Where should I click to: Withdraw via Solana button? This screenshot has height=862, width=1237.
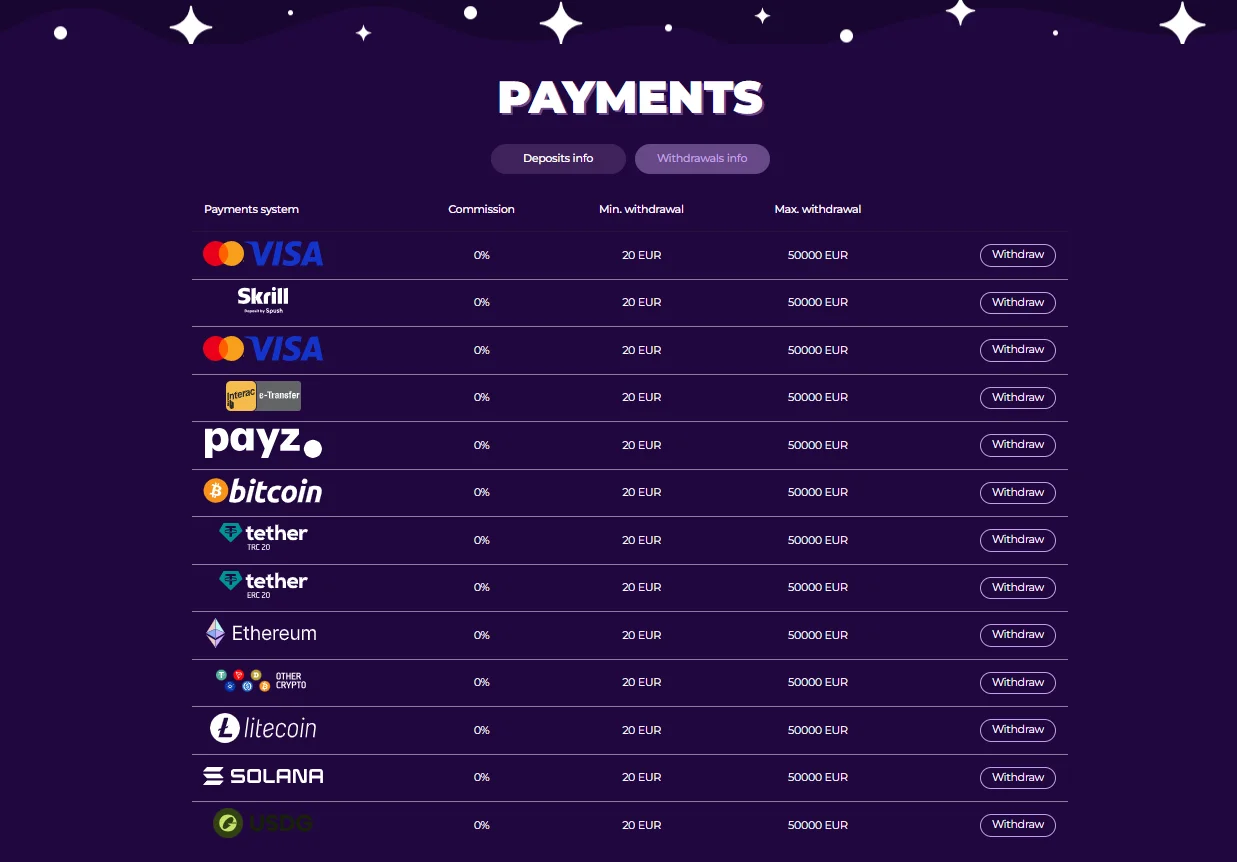point(1017,778)
